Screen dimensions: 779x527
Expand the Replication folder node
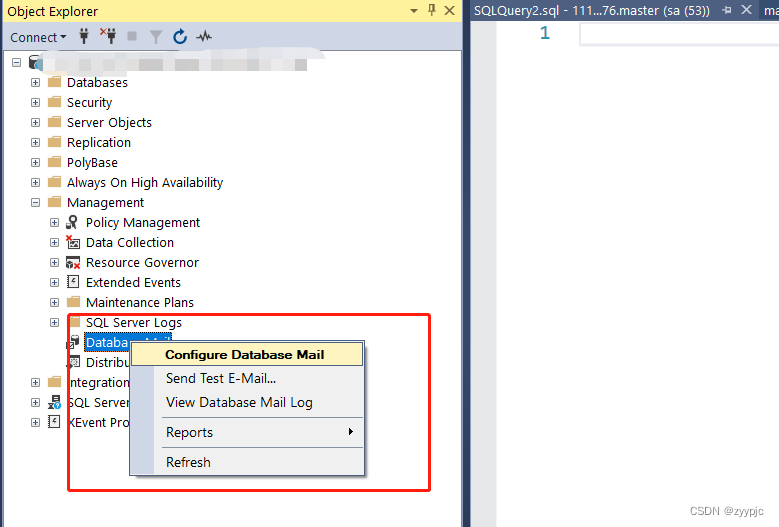click(x=35, y=143)
